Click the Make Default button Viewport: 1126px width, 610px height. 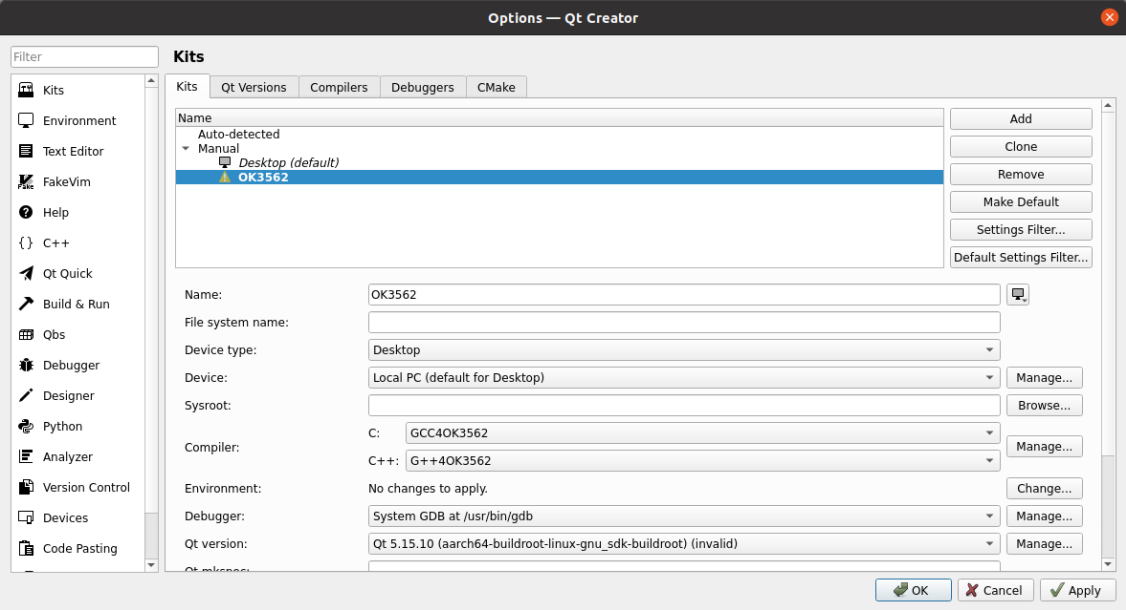(1020, 202)
